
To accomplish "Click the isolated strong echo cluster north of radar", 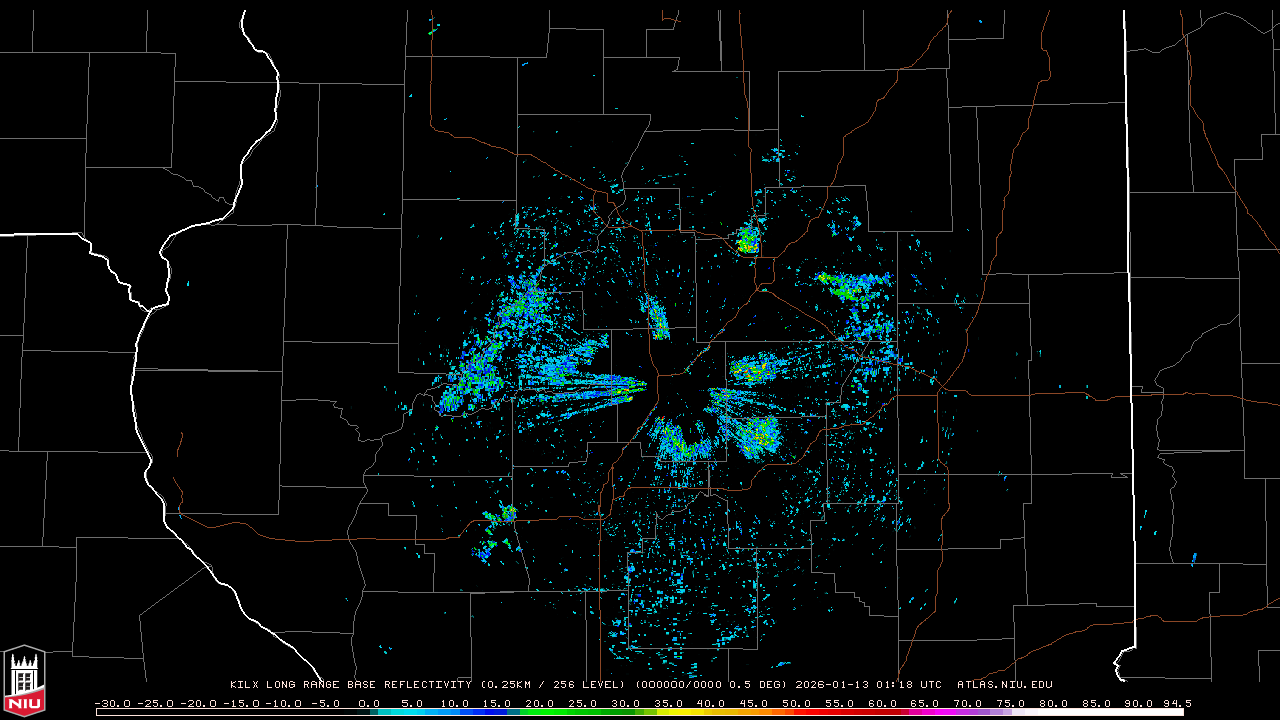I will pyautogui.click(x=747, y=239).
